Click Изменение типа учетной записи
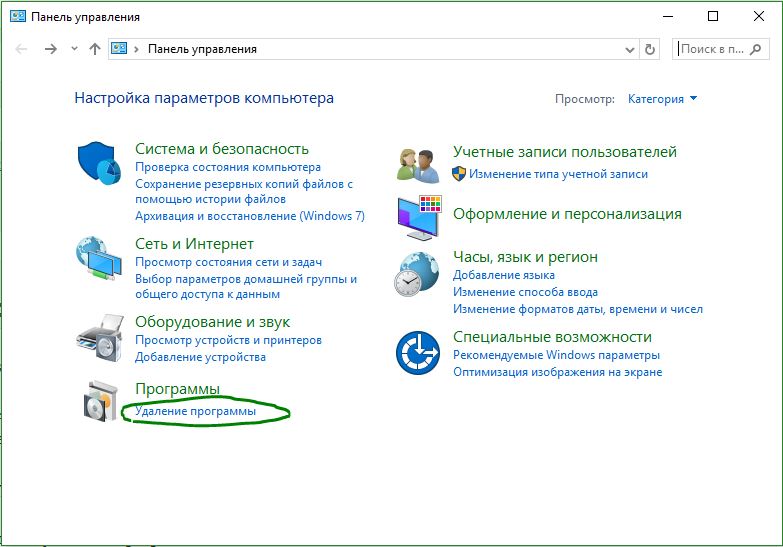The image size is (783, 547). tap(558, 174)
